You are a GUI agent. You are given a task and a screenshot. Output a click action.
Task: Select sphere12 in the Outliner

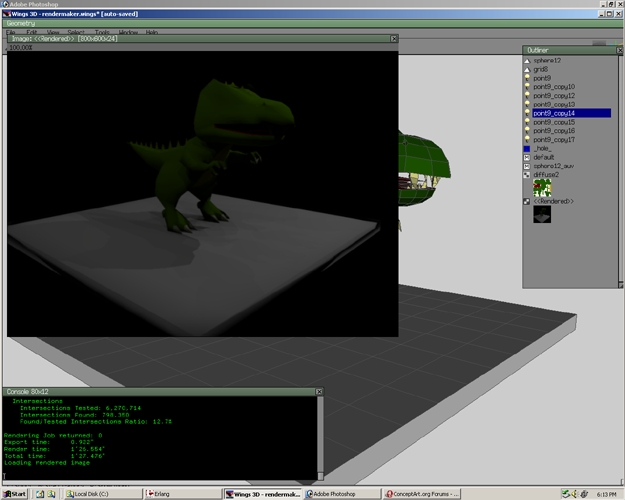click(x=547, y=61)
